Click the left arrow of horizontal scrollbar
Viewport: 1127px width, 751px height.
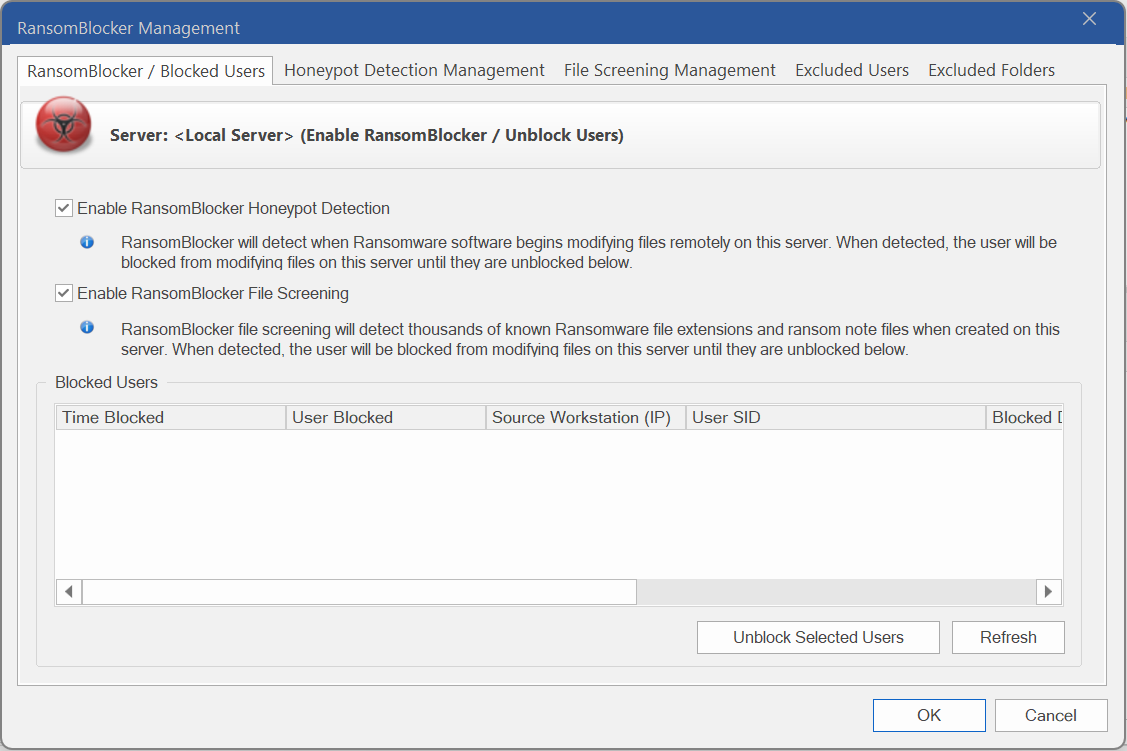(x=69, y=591)
